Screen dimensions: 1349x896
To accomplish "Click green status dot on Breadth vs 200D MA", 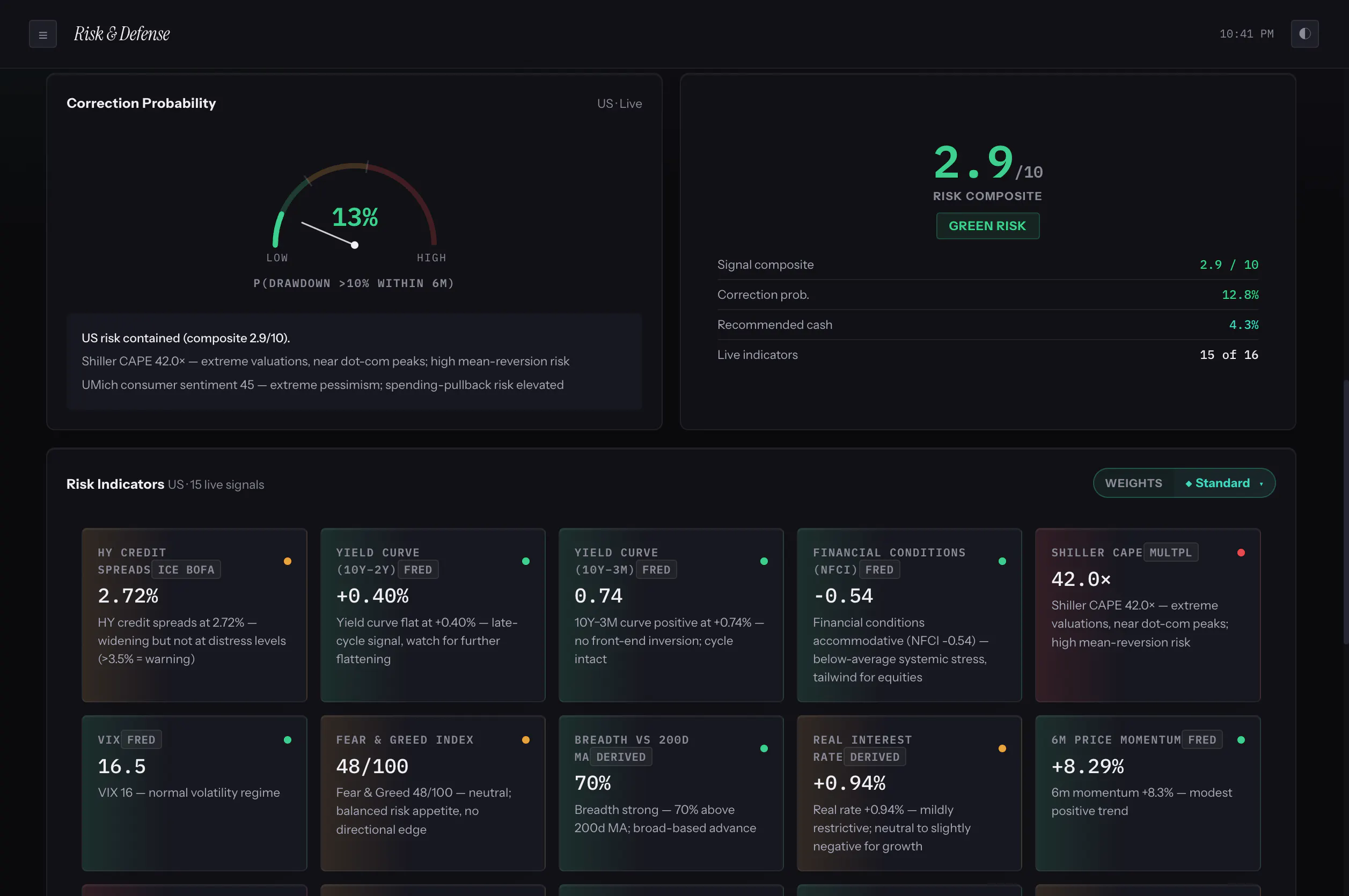I will pyautogui.click(x=764, y=748).
